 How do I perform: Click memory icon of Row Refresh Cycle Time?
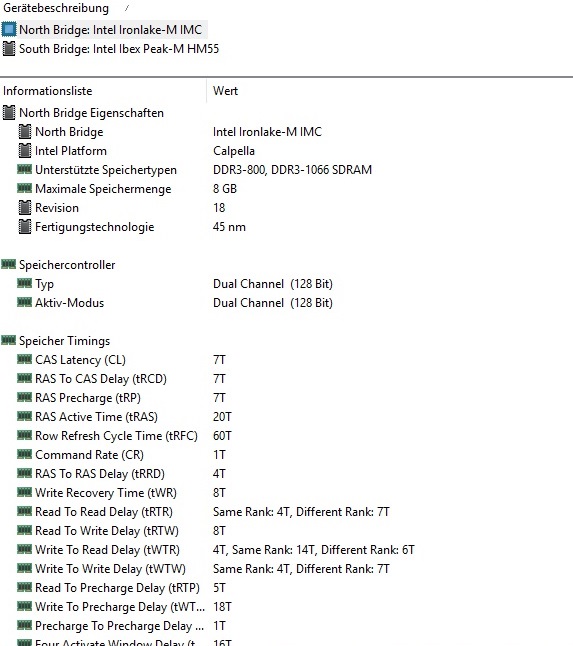pyautogui.click(x=24, y=435)
